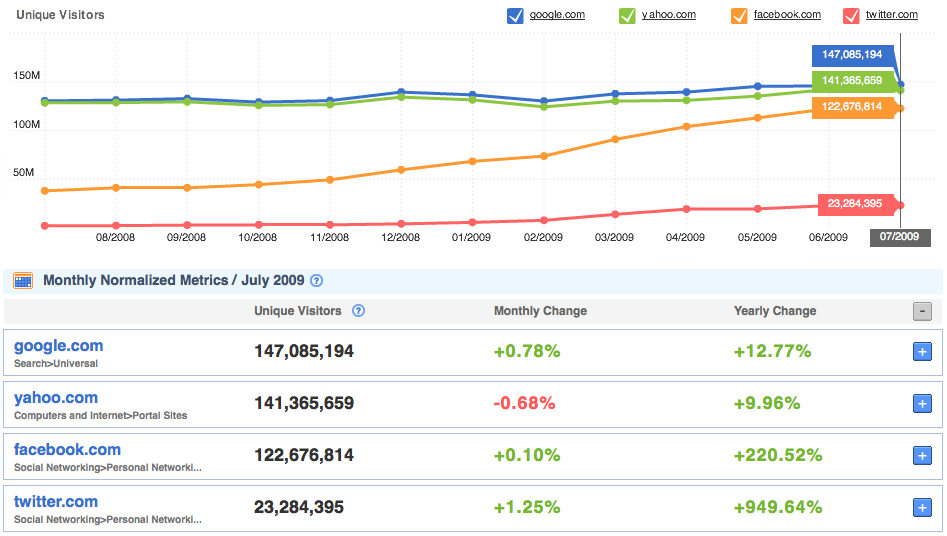Toggle the facebook.com series checkbox
The height and width of the screenshot is (536, 947).
(x=739, y=16)
